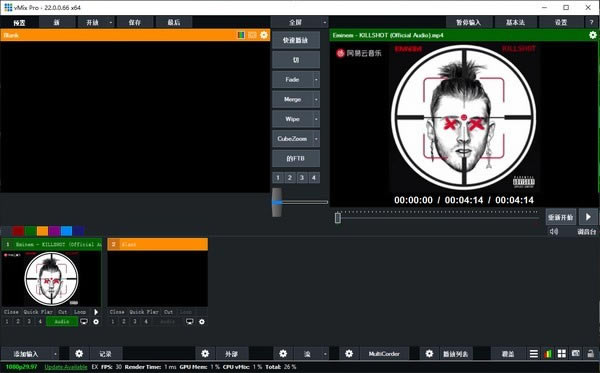Open settings gear left of 外部 button
This screenshot has width=600, height=373.
205,353
